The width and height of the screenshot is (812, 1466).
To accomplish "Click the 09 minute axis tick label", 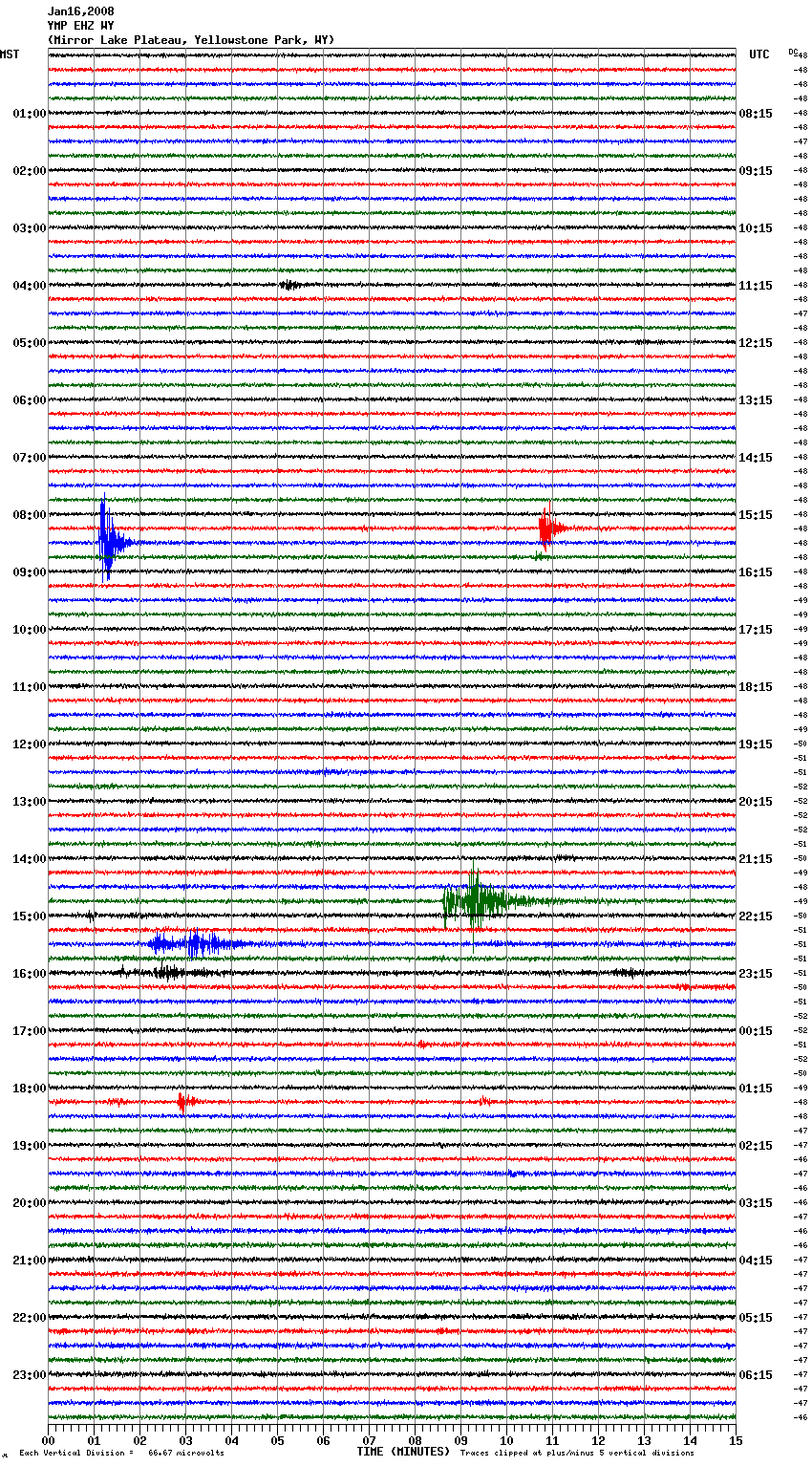I will click(x=460, y=1440).
